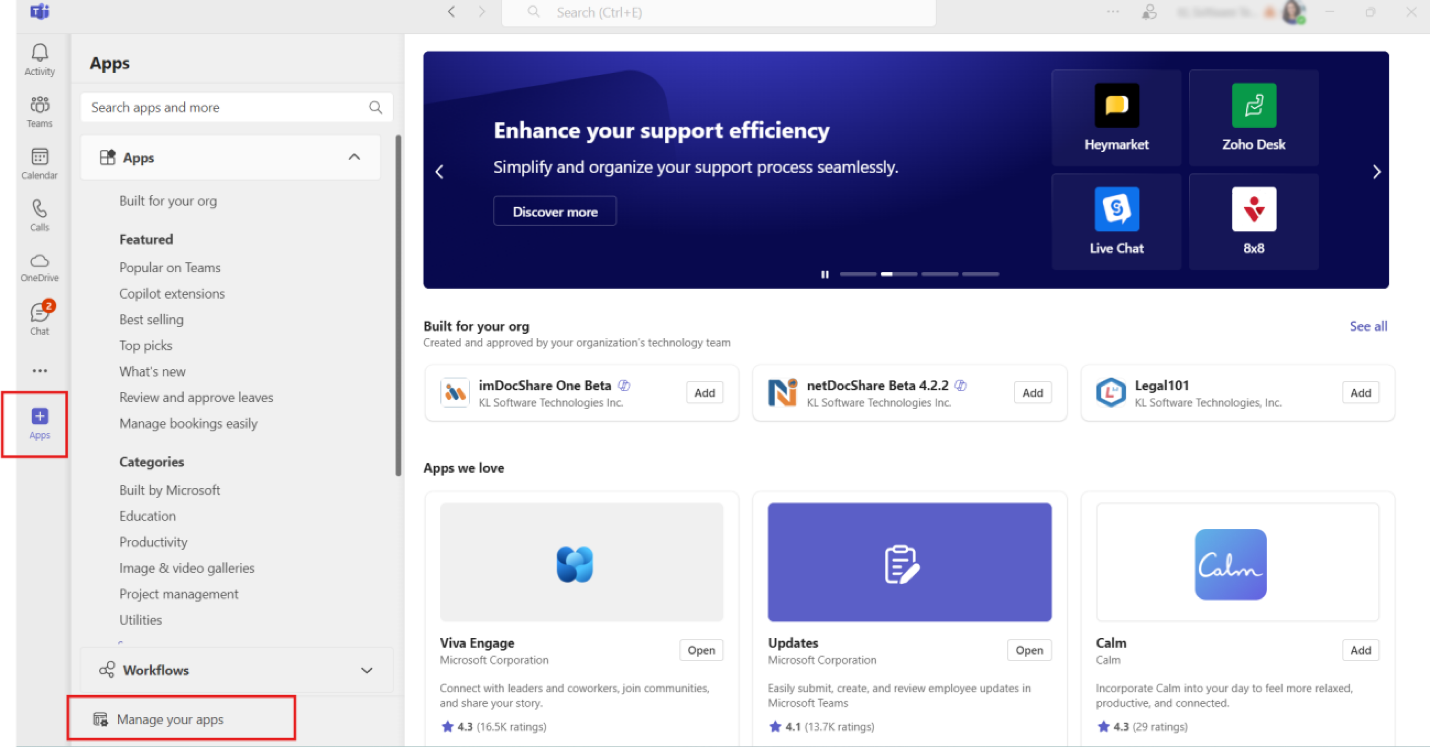Jump to the first carousel slide indicator
1430x747 pixels.
click(858, 274)
